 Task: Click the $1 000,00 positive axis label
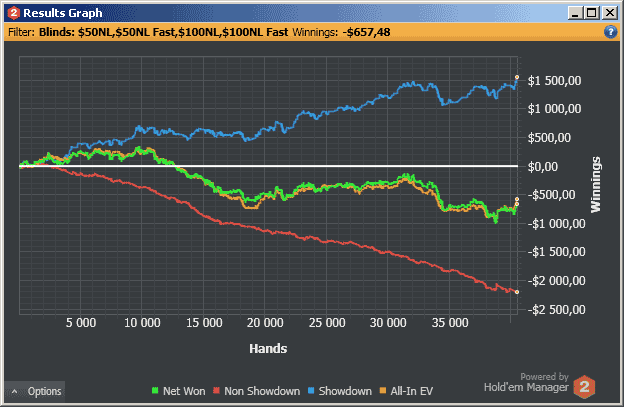click(x=554, y=109)
